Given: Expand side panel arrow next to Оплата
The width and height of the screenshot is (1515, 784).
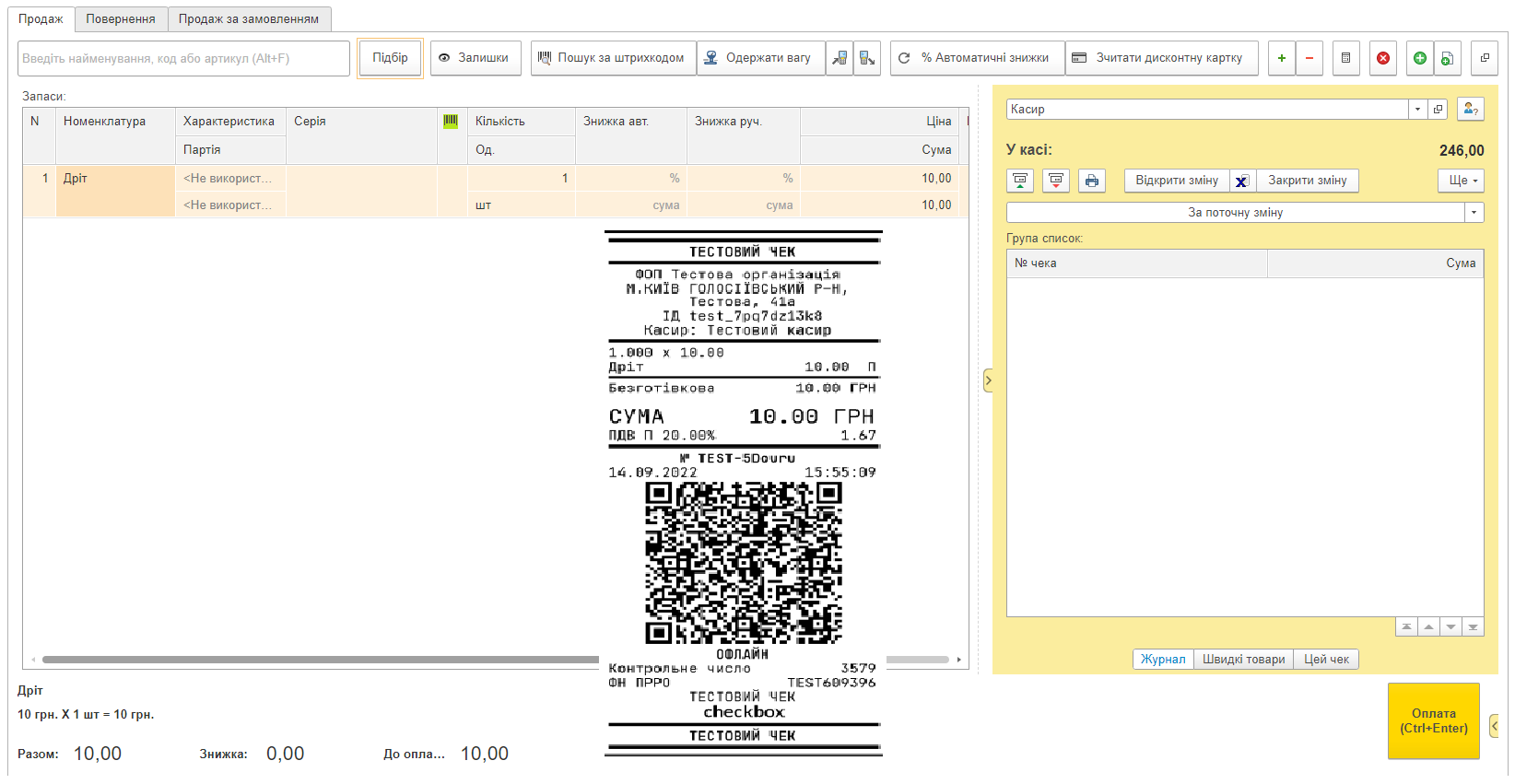Looking at the screenshot, I should tap(1494, 726).
